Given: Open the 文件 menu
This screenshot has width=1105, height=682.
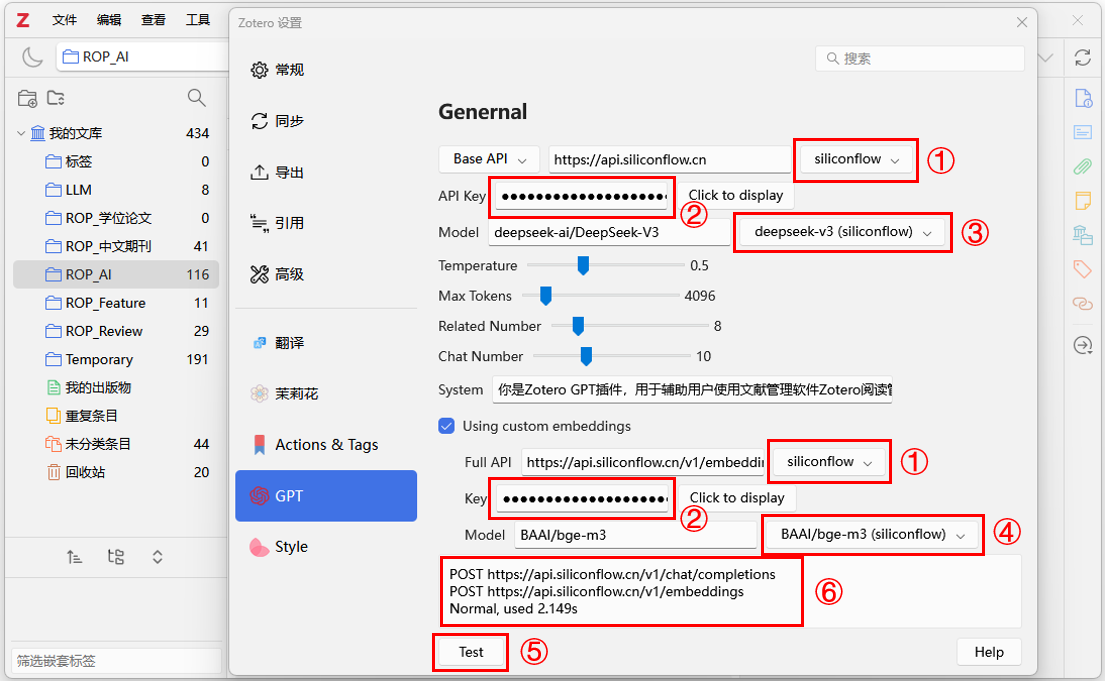Looking at the screenshot, I should 64,20.
